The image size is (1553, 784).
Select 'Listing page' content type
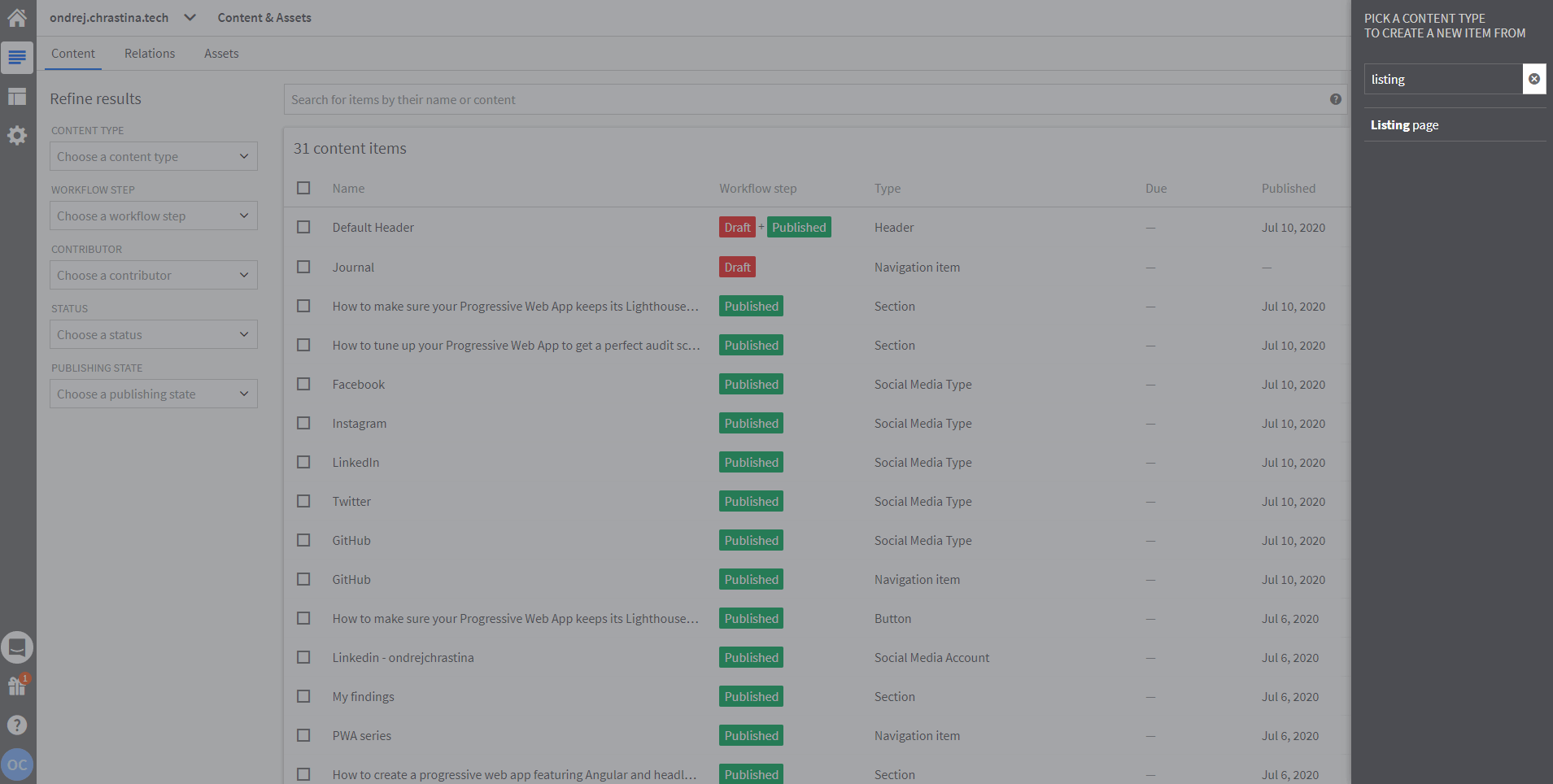click(x=1405, y=125)
